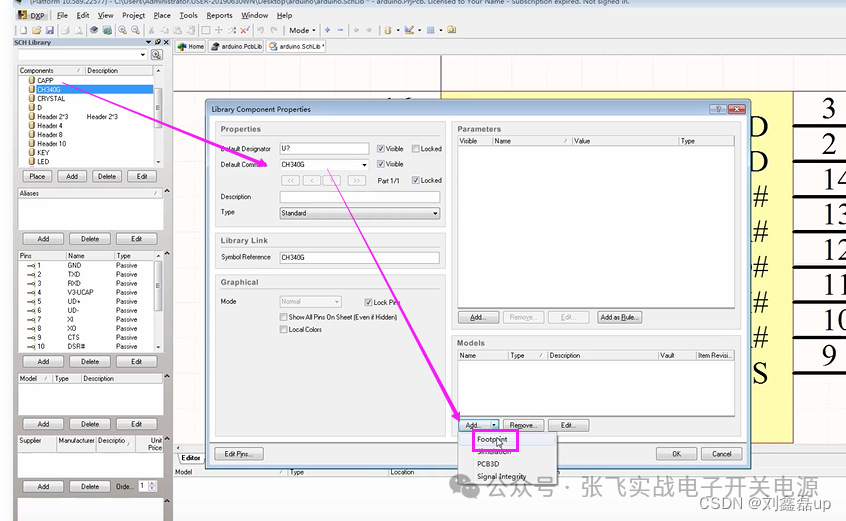Toggle Lock Pins checkbox
The height and width of the screenshot is (521, 846).
368,302
